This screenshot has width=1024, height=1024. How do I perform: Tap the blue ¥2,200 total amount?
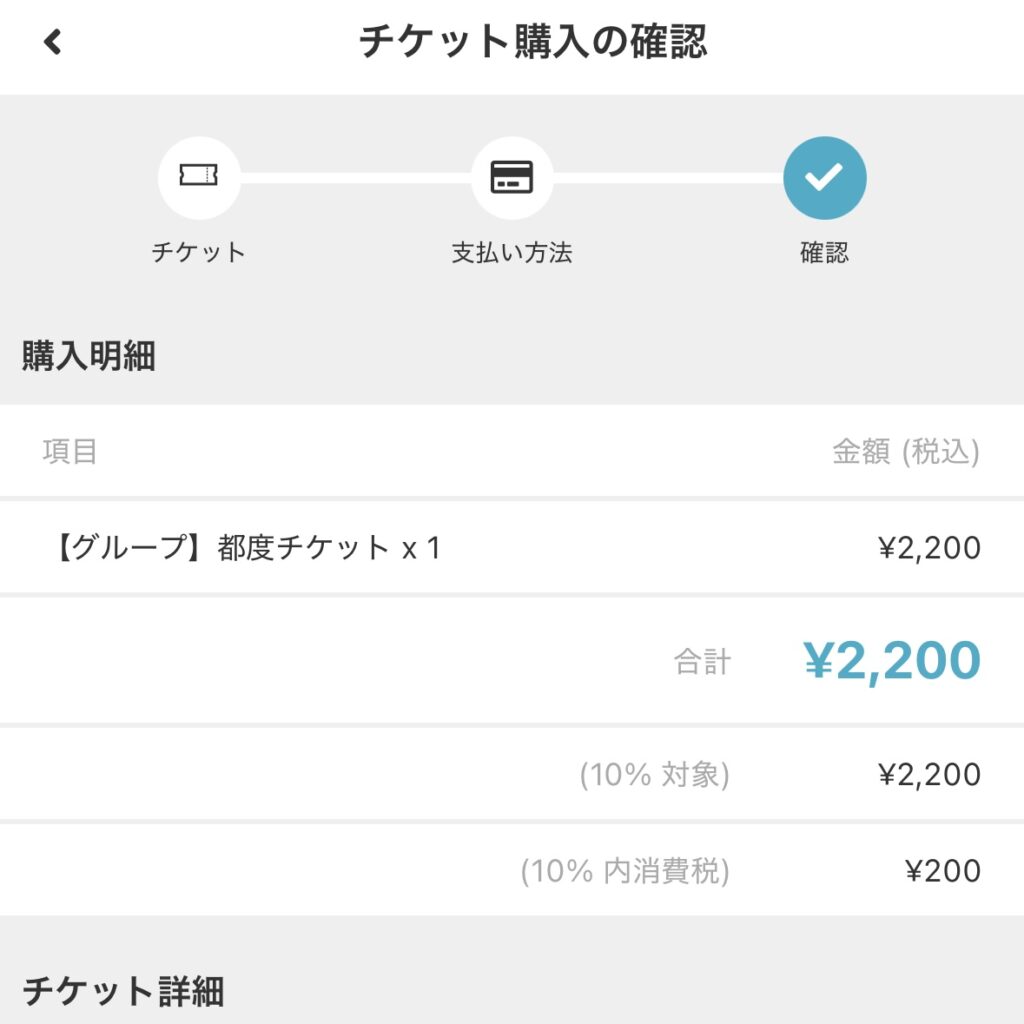tap(892, 661)
